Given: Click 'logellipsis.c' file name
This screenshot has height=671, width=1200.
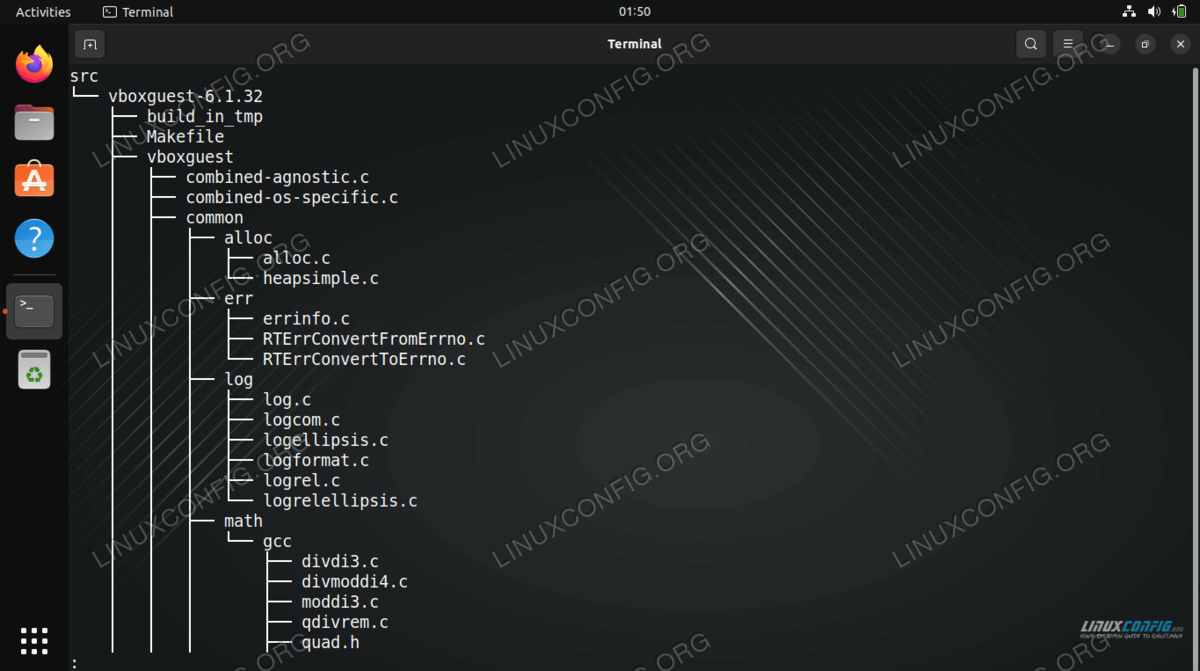Looking at the screenshot, I should tap(326, 440).
